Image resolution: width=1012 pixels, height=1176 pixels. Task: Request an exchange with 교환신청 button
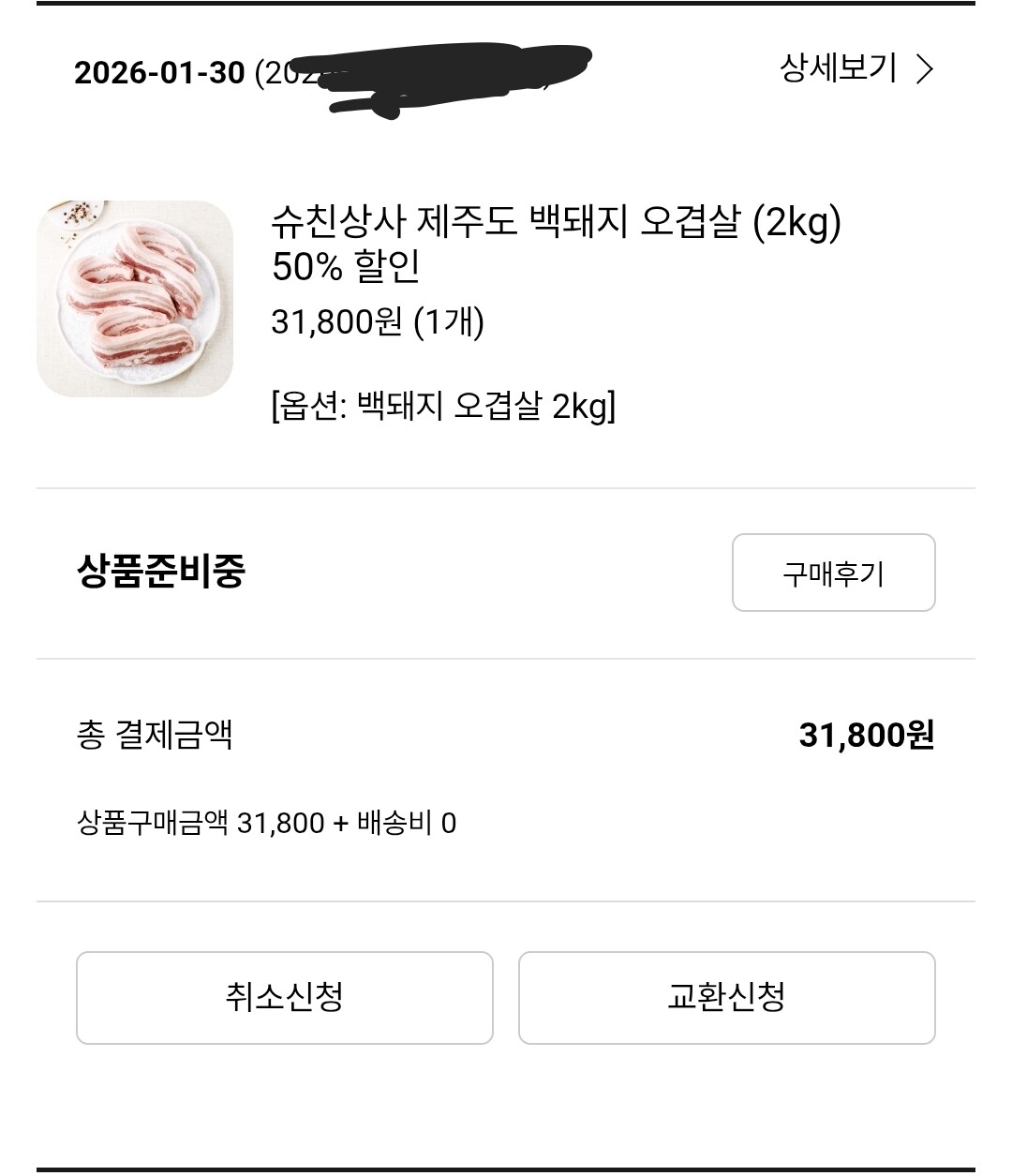point(727,998)
